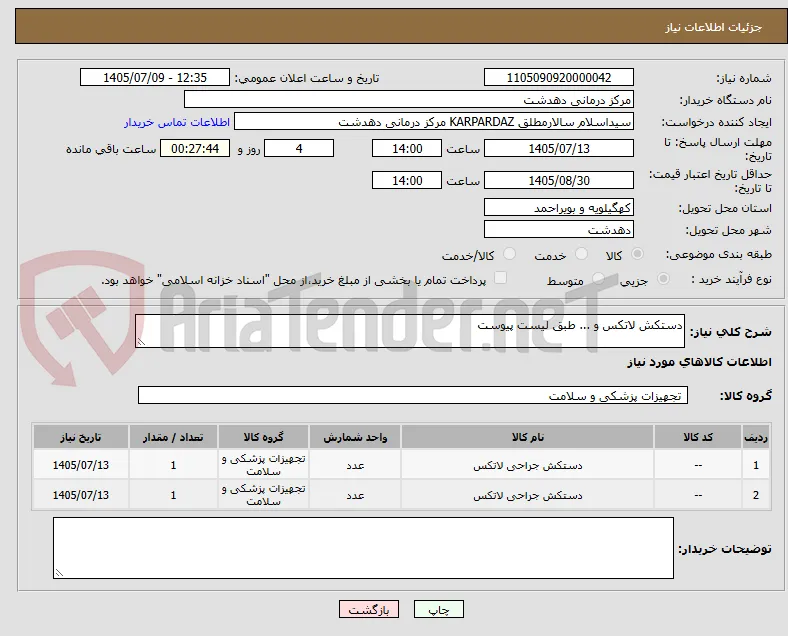Viewport: 788px width, 636px height.
Task: Click the response deadline date 1405/07/13 field
Action: pyautogui.click(x=559, y=149)
